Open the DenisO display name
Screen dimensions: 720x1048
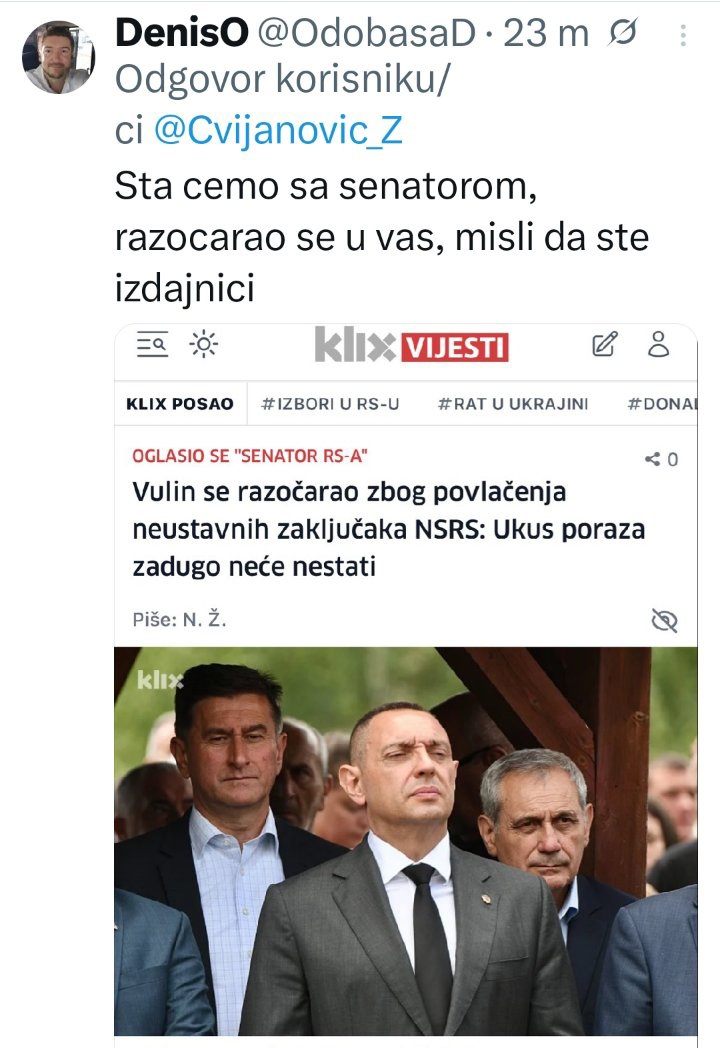tap(182, 33)
